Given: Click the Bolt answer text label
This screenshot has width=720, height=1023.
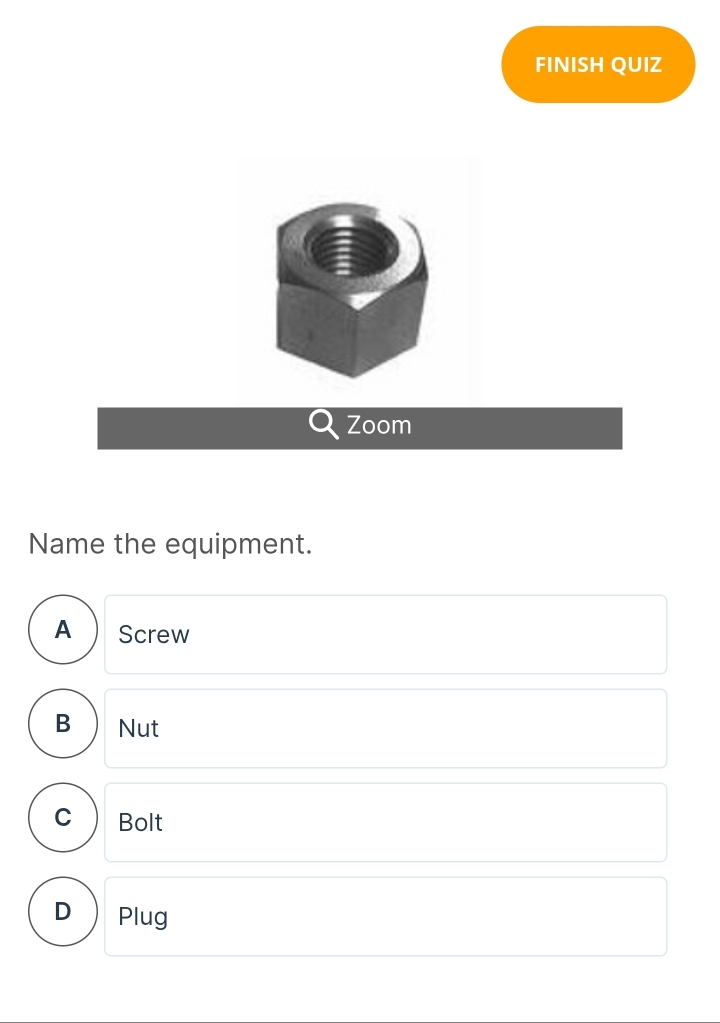Looking at the screenshot, I should [140, 823].
